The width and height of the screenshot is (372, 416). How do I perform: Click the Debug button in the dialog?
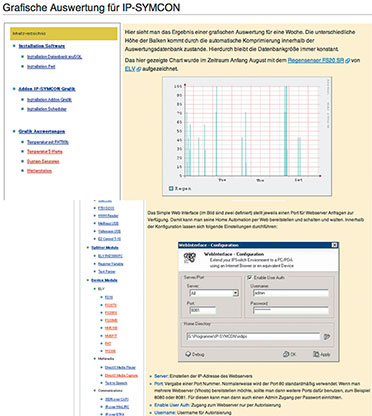[195, 354]
